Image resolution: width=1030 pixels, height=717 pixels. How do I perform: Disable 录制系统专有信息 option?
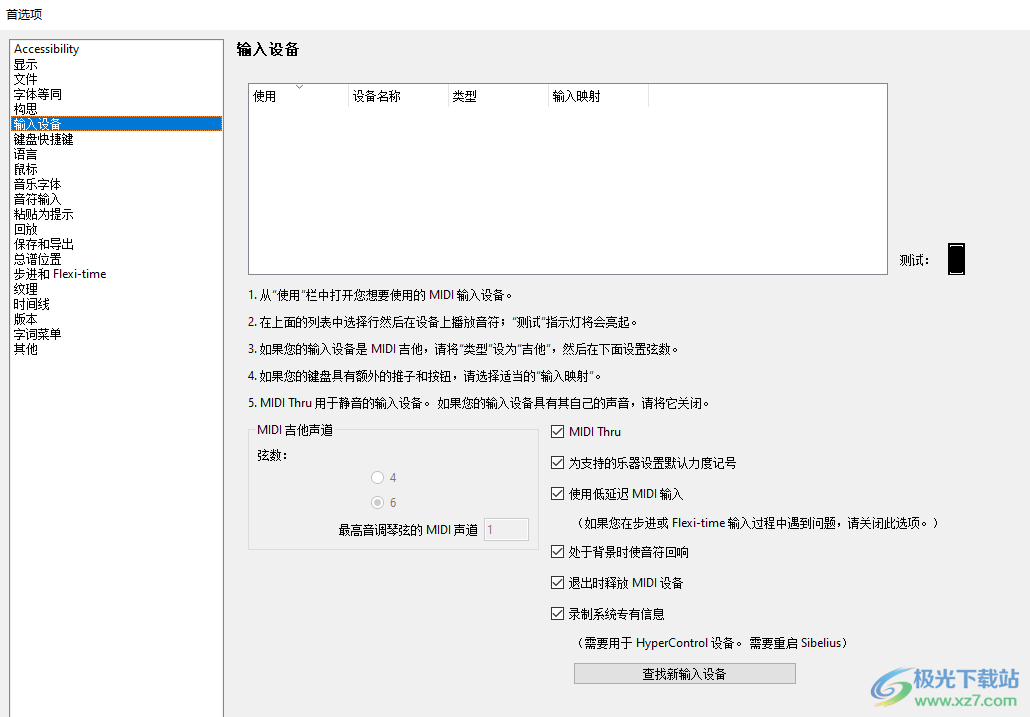558,613
